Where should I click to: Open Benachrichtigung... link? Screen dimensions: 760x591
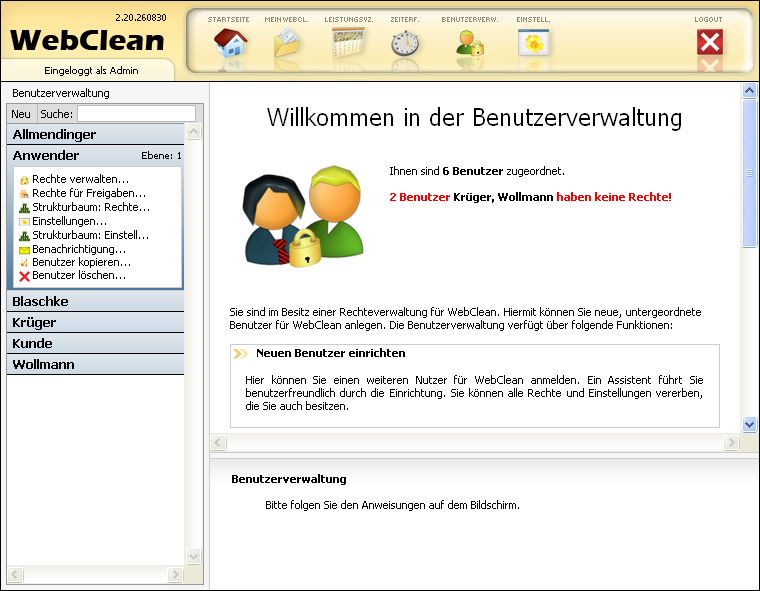pyautogui.click(x=79, y=249)
